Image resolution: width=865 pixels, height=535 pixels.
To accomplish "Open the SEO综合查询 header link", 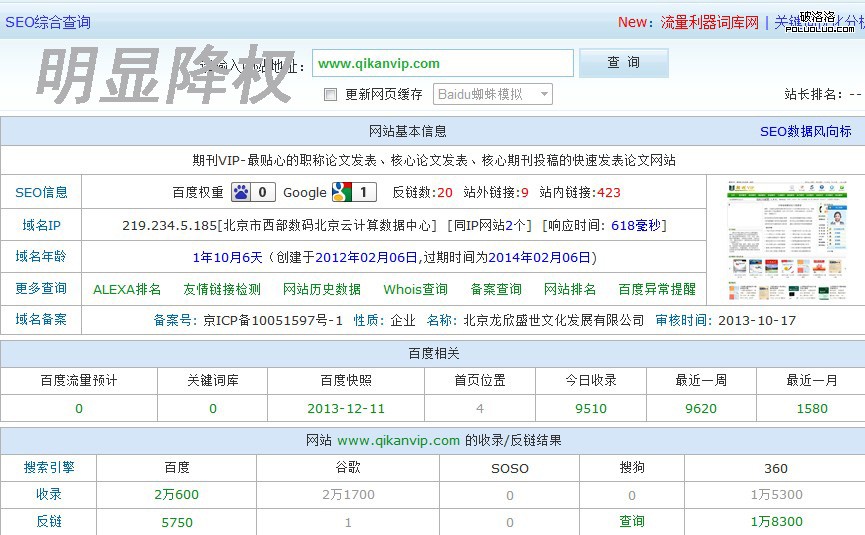I will click(x=48, y=22).
